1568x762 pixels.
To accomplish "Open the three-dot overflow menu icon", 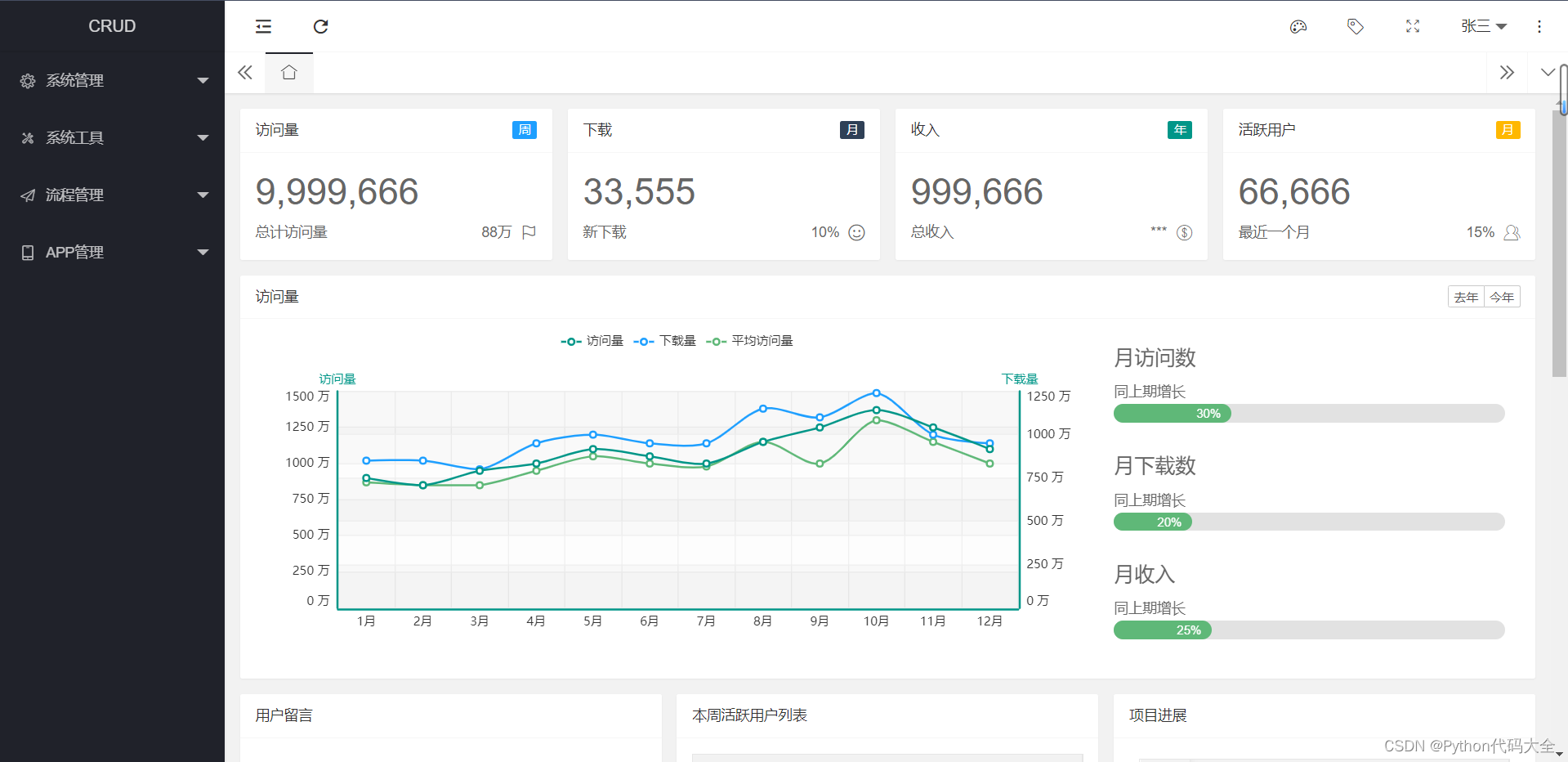I will tap(1539, 26).
